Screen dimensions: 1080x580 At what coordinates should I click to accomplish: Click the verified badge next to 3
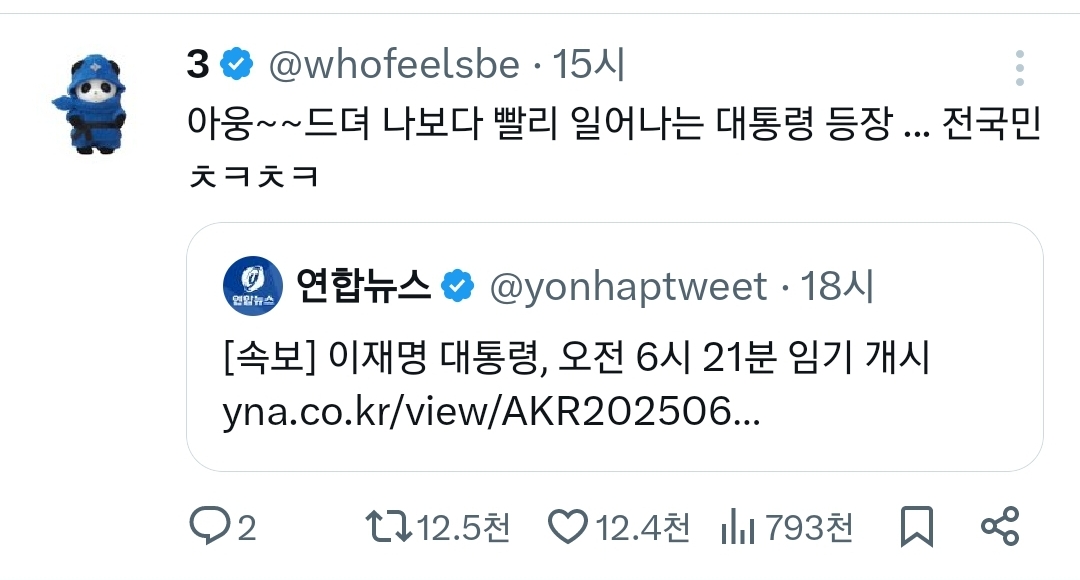tap(237, 64)
